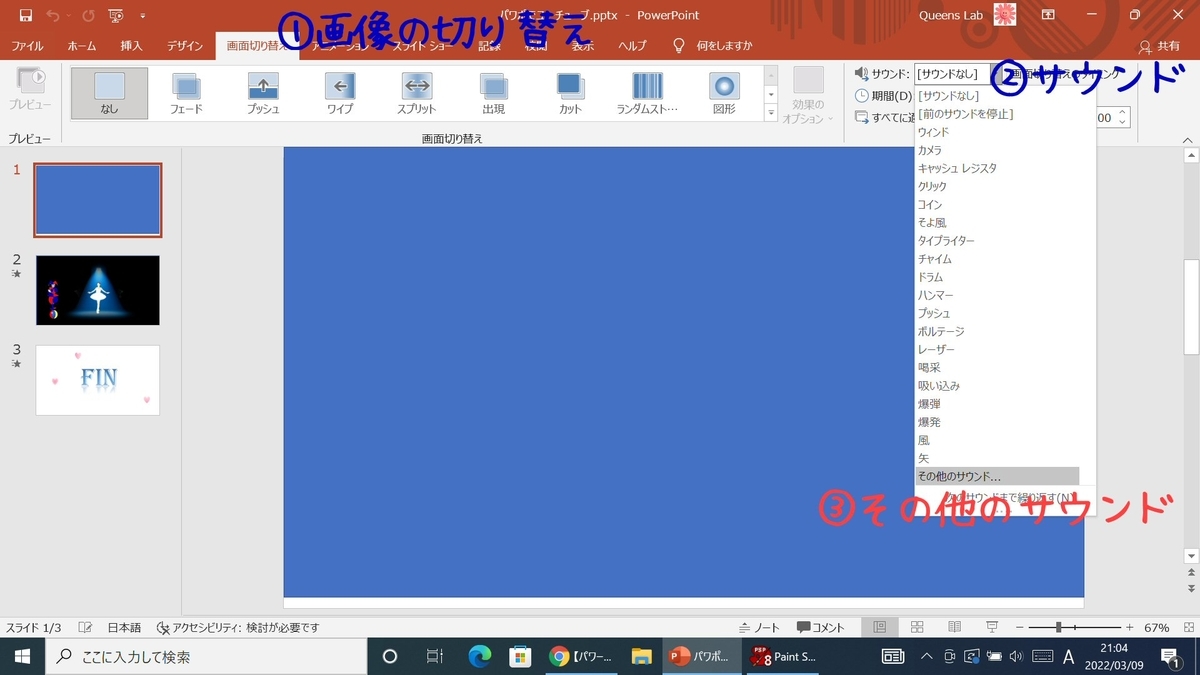Viewport: 1200px width, 675px height.
Task: Apply the フェード (Fade) transition
Action: click(186, 92)
